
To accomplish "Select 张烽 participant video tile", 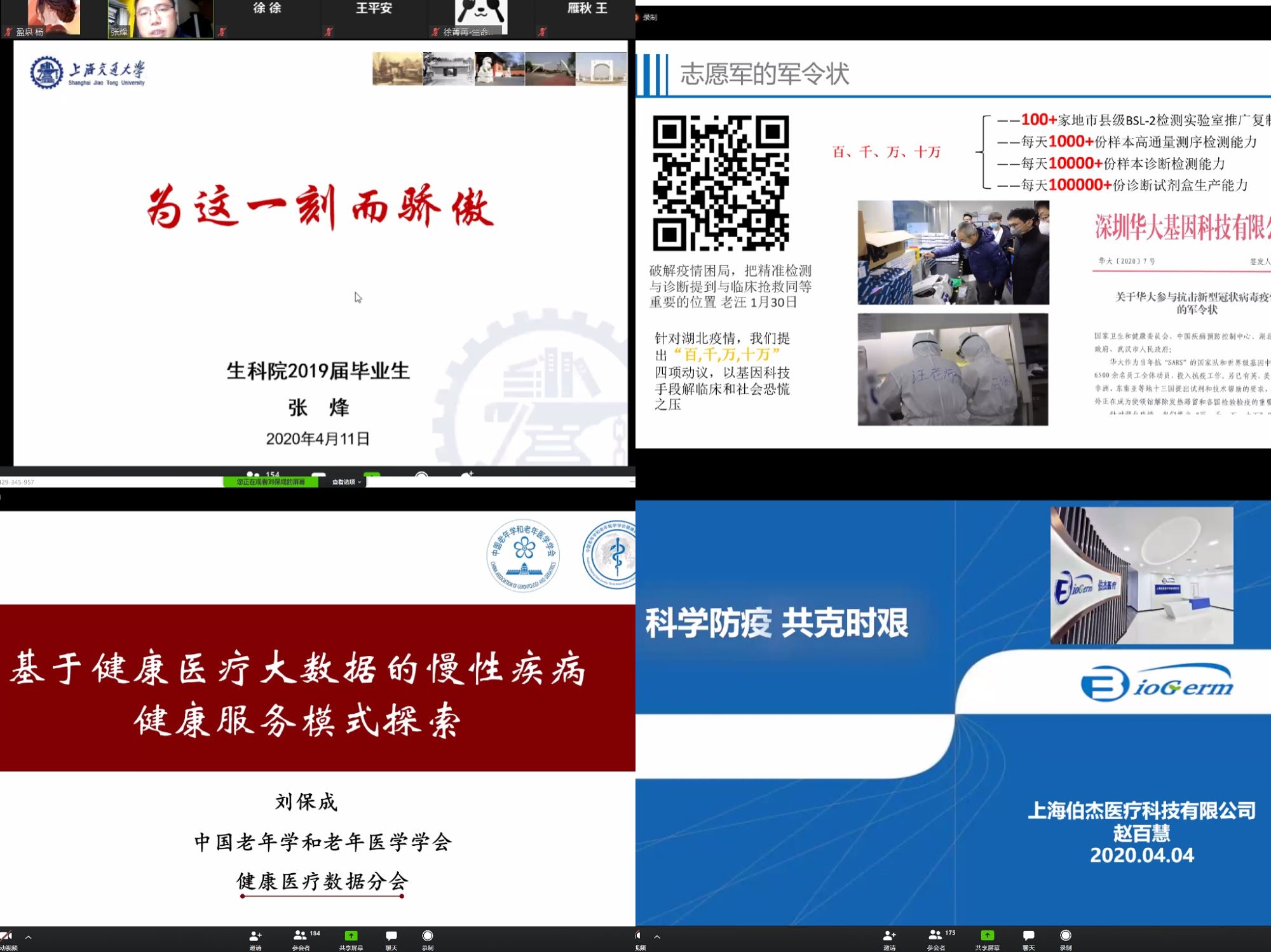I will click(160, 18).
